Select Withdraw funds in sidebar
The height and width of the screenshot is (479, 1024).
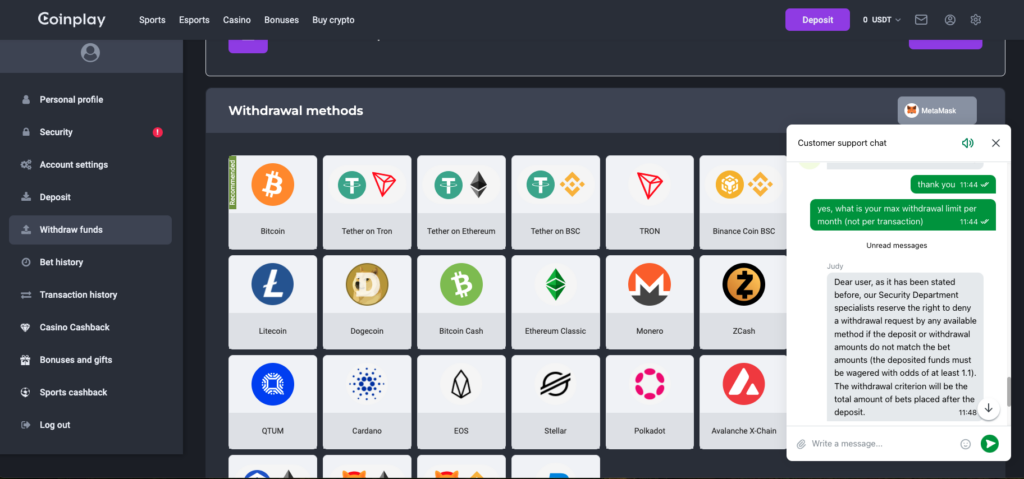coord(90,229)
